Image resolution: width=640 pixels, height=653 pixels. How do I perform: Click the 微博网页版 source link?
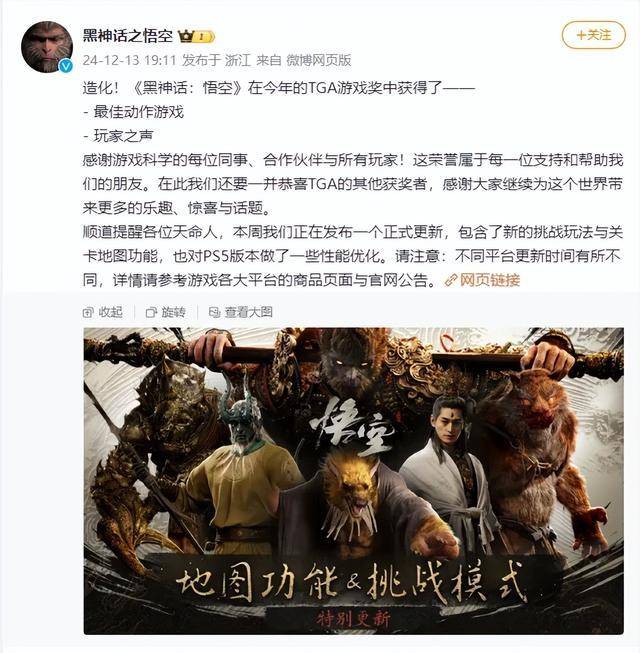click(x=319, y=60)
